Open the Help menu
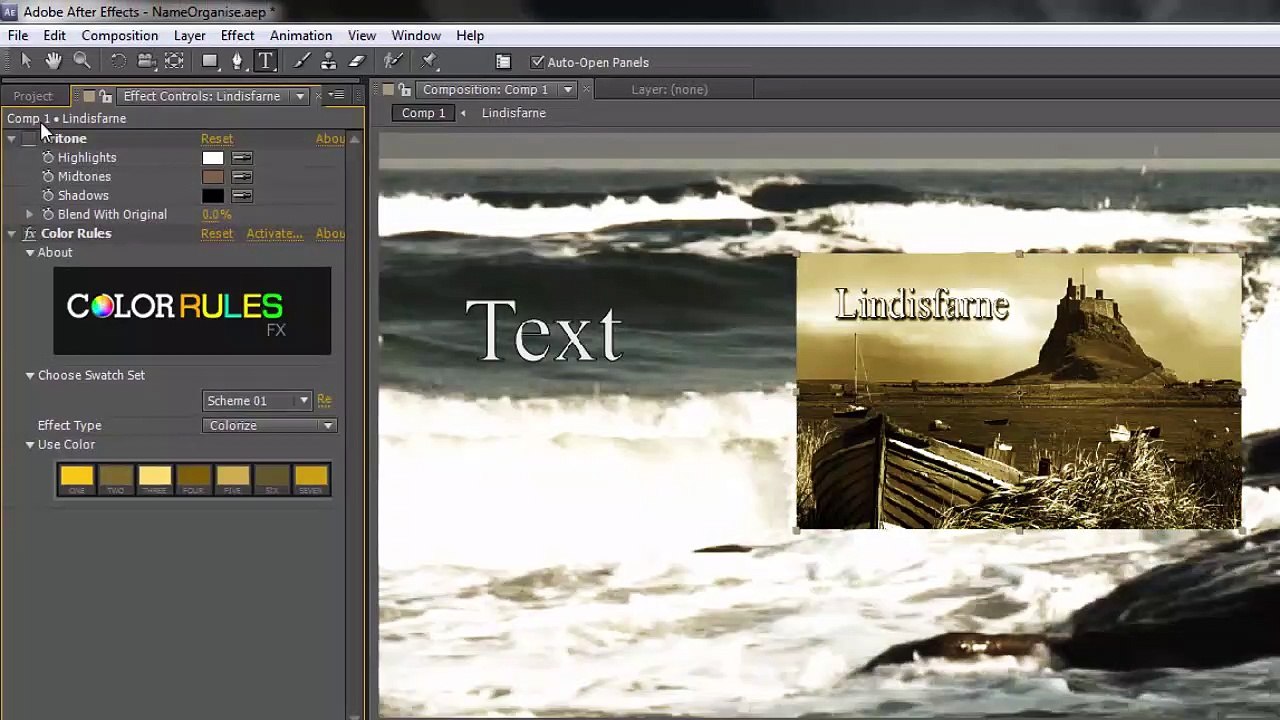 [x=470, y=35]
